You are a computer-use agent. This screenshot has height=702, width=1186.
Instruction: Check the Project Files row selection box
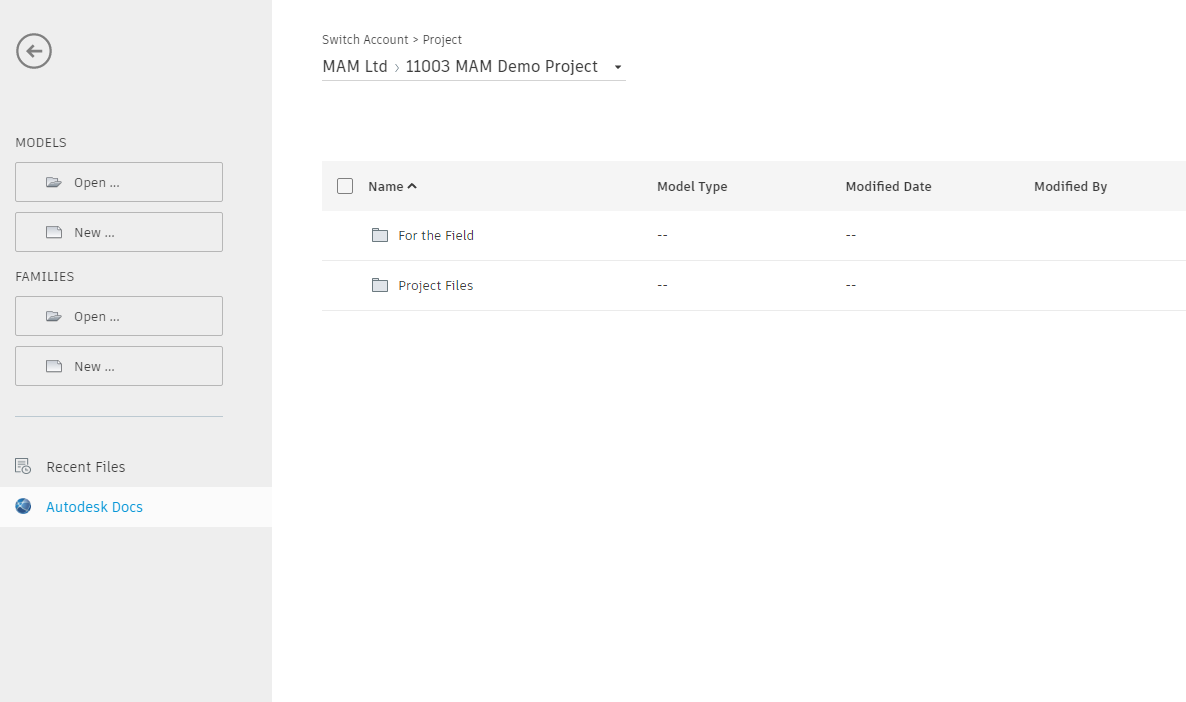click(x=345, y=285)
